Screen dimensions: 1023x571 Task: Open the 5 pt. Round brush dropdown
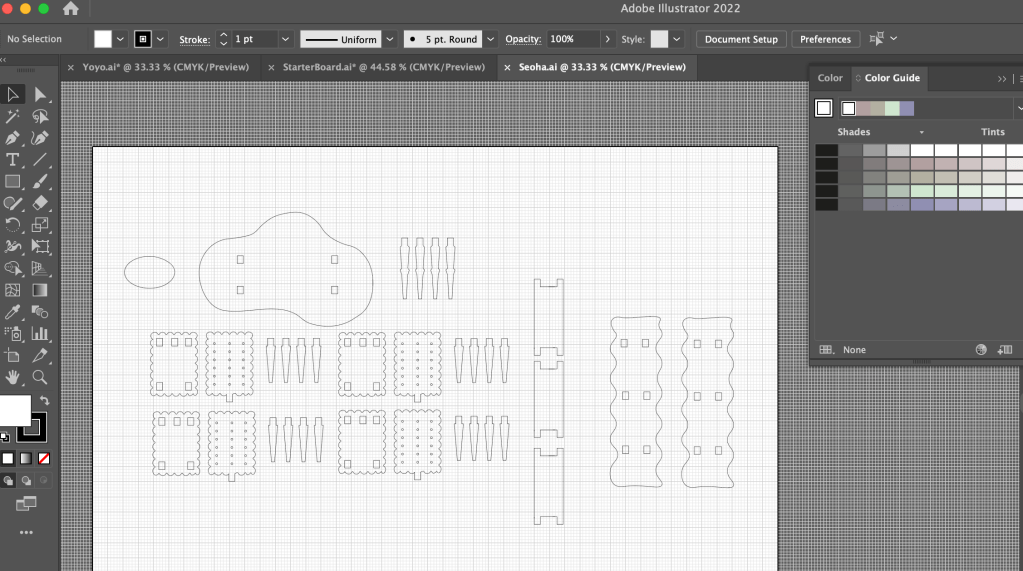click(x=490, y=39)
